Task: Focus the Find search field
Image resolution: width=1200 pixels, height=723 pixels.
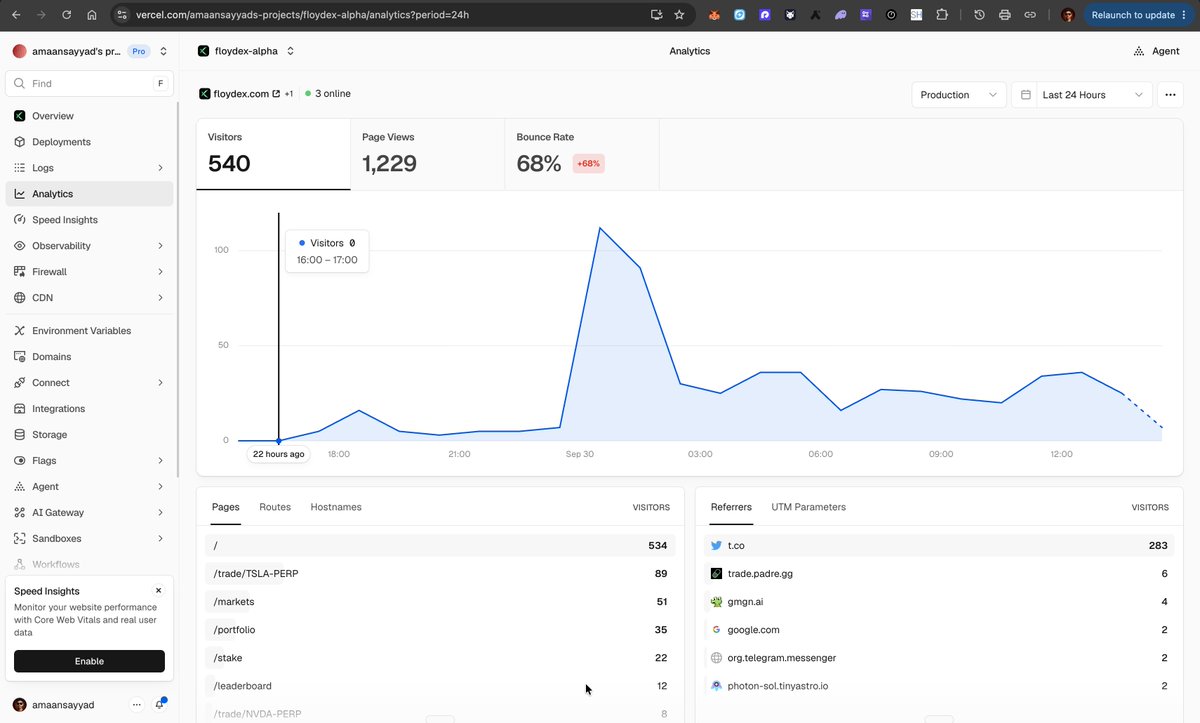Action: (x=89, y=84)
